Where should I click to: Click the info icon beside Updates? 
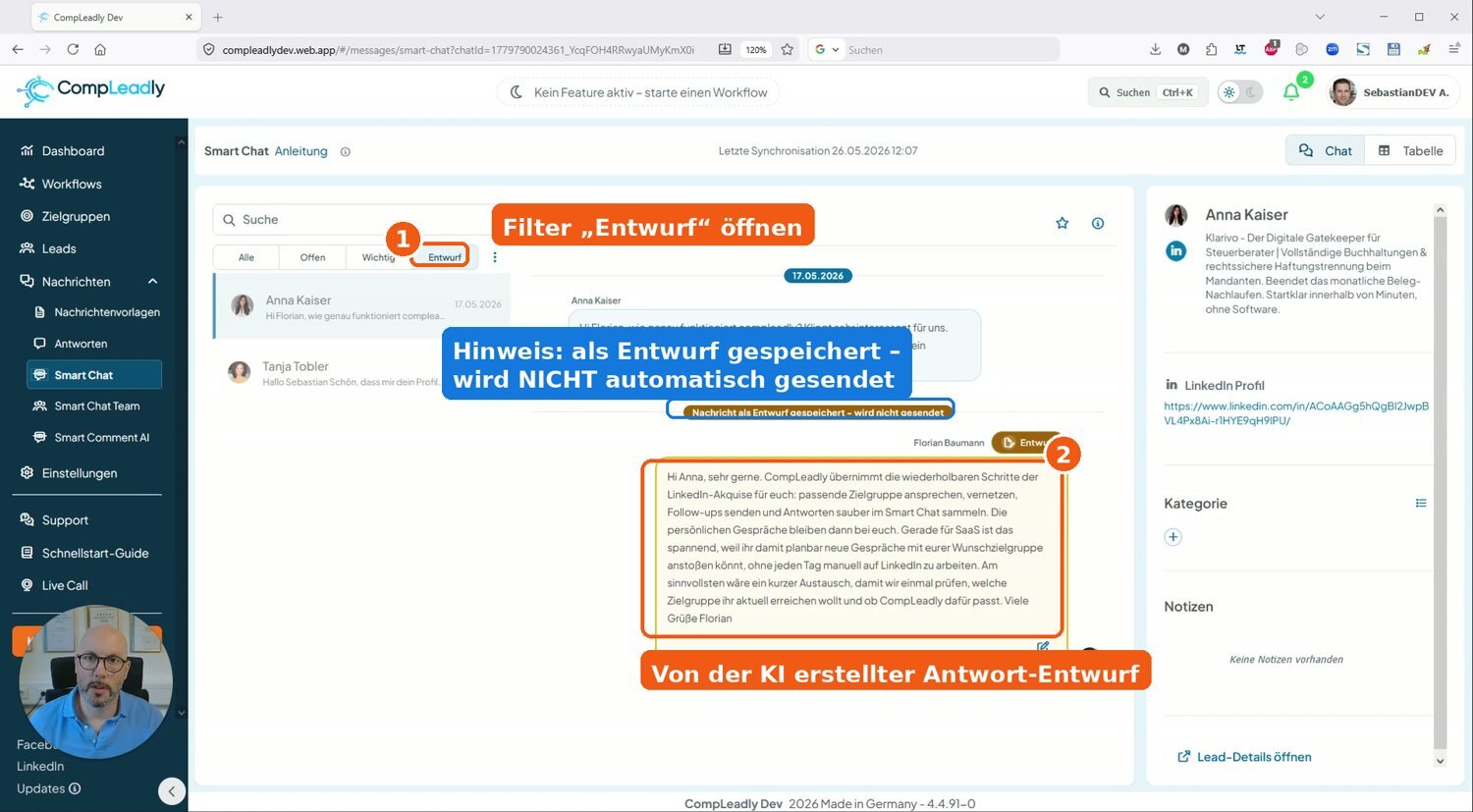[76, 788]
